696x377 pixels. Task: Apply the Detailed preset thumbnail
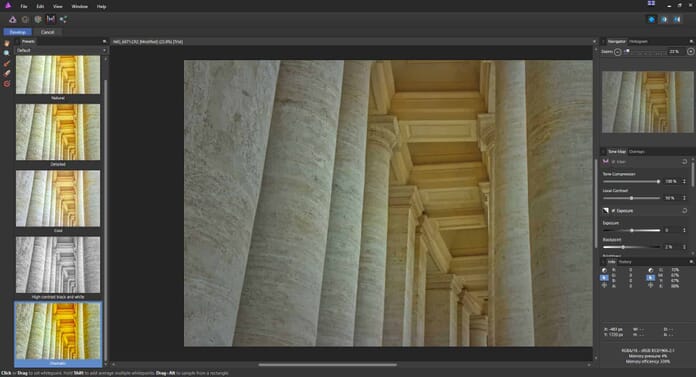[x=58, y=132]
